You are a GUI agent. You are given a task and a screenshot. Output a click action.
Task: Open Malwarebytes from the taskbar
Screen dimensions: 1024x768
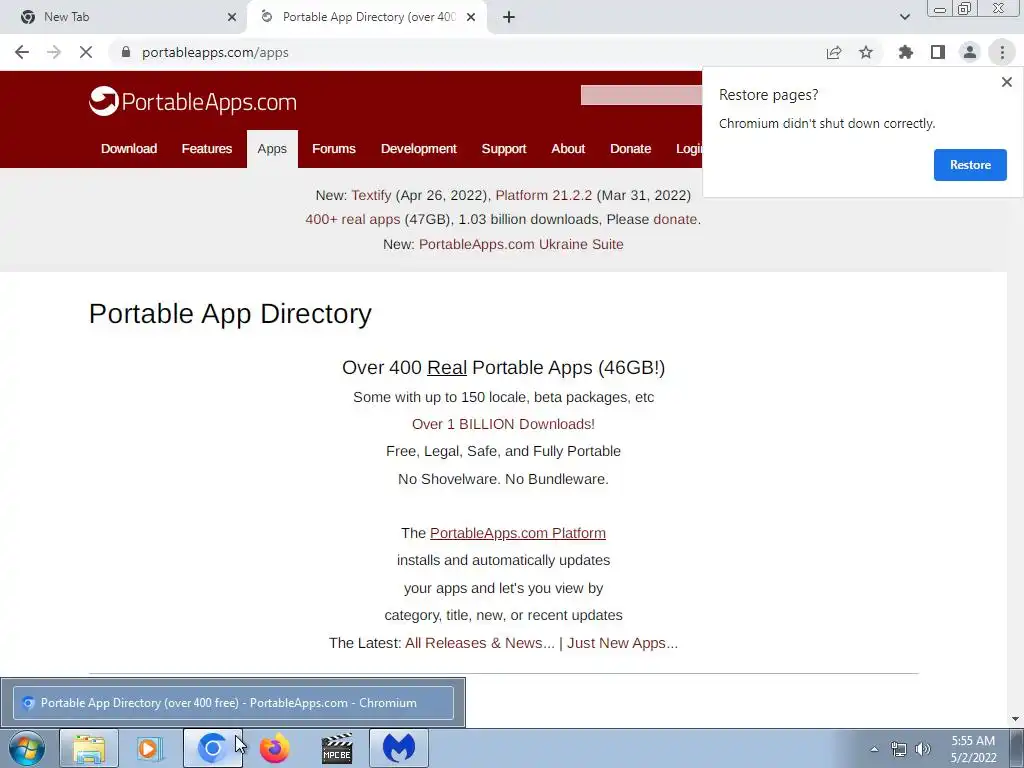point(399,748)
